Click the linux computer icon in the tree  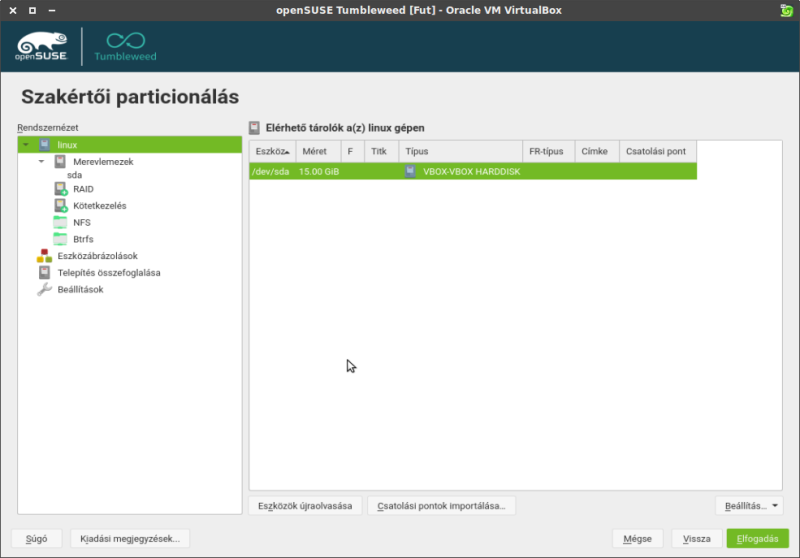(44, 145)
